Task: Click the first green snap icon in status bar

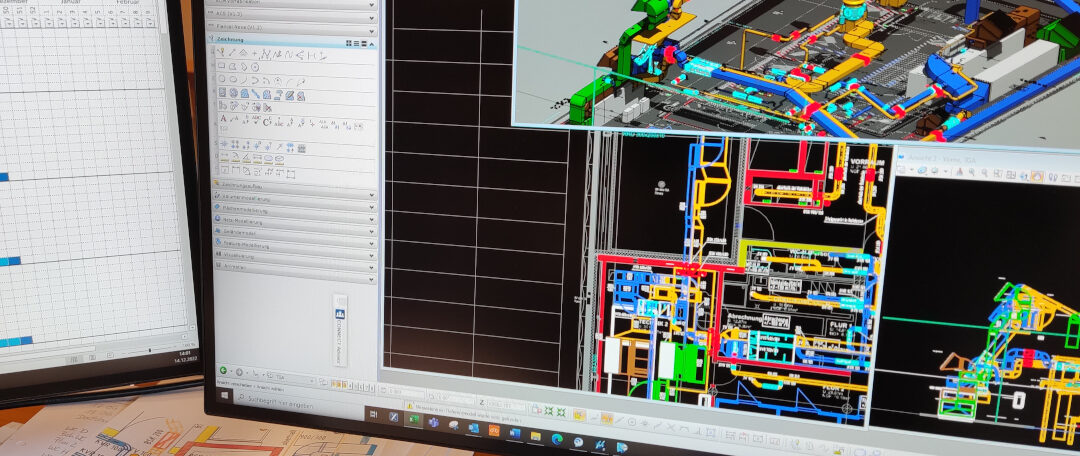Action: (549, 411)
